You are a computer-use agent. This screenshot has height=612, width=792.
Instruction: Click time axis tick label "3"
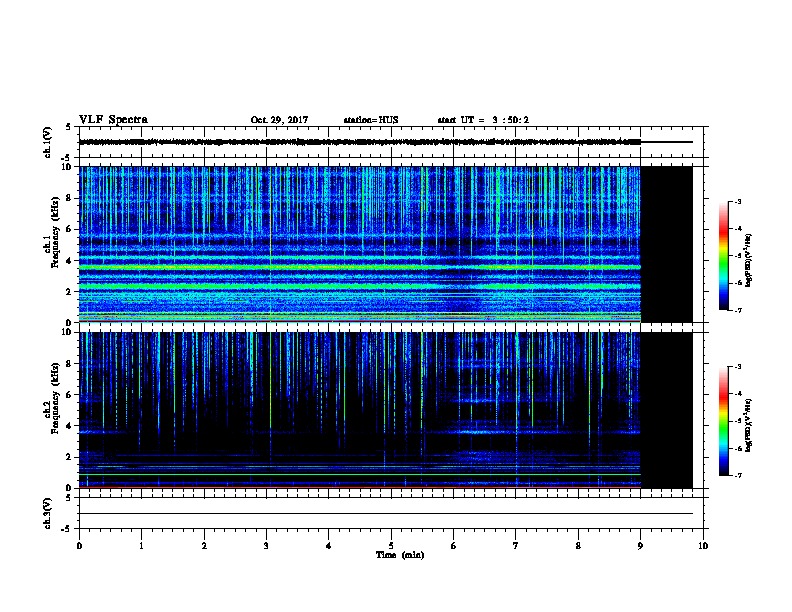pos(266,546)
